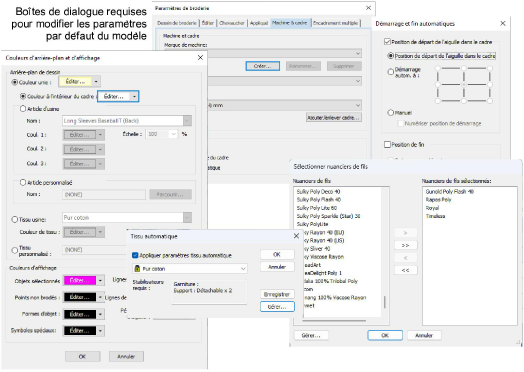Select the Manuel radio button

(x=390, y=113)
